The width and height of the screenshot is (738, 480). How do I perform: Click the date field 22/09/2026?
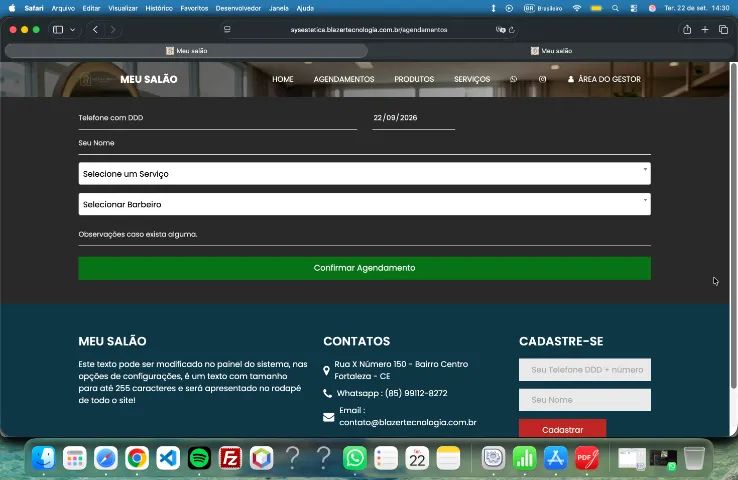[x=413, y=118]
